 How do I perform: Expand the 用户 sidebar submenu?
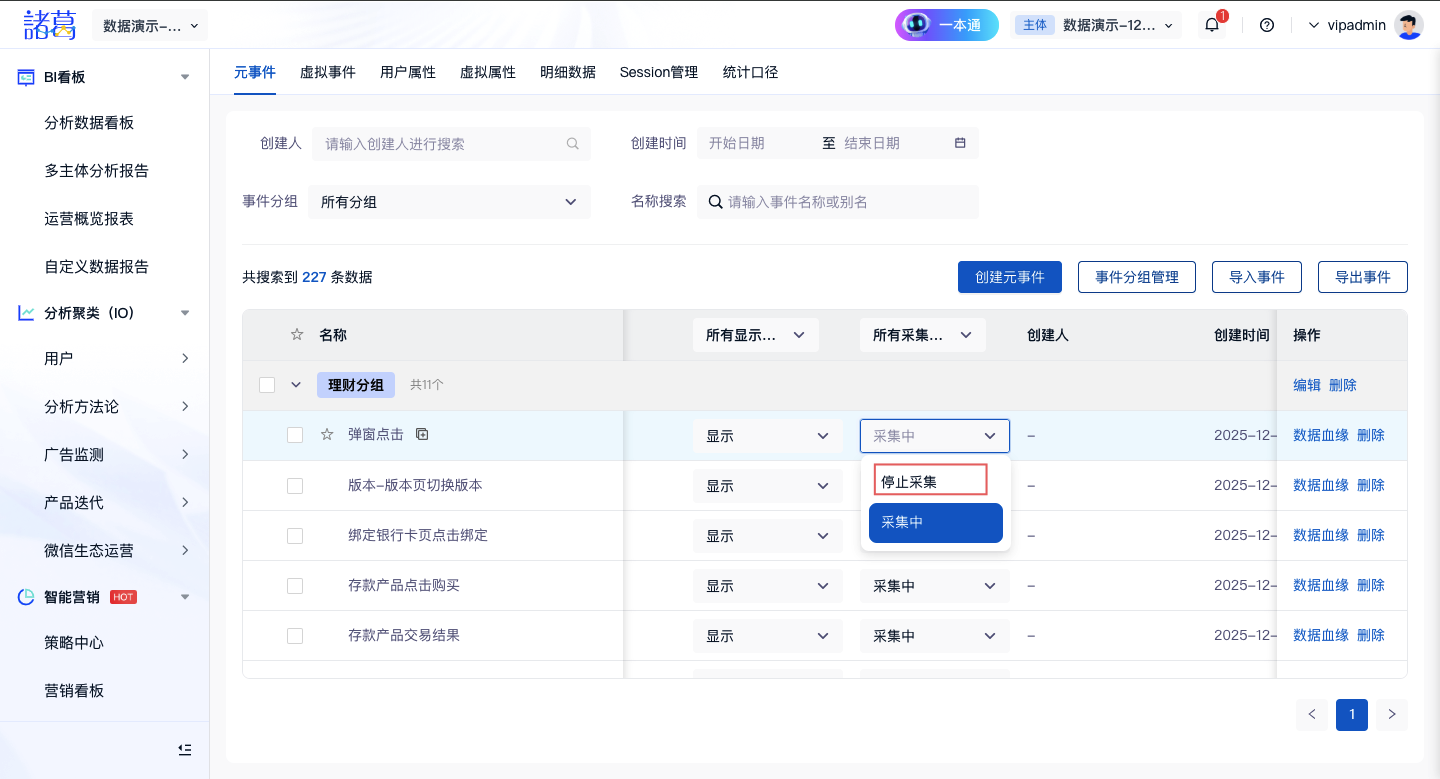click(185, 358)
